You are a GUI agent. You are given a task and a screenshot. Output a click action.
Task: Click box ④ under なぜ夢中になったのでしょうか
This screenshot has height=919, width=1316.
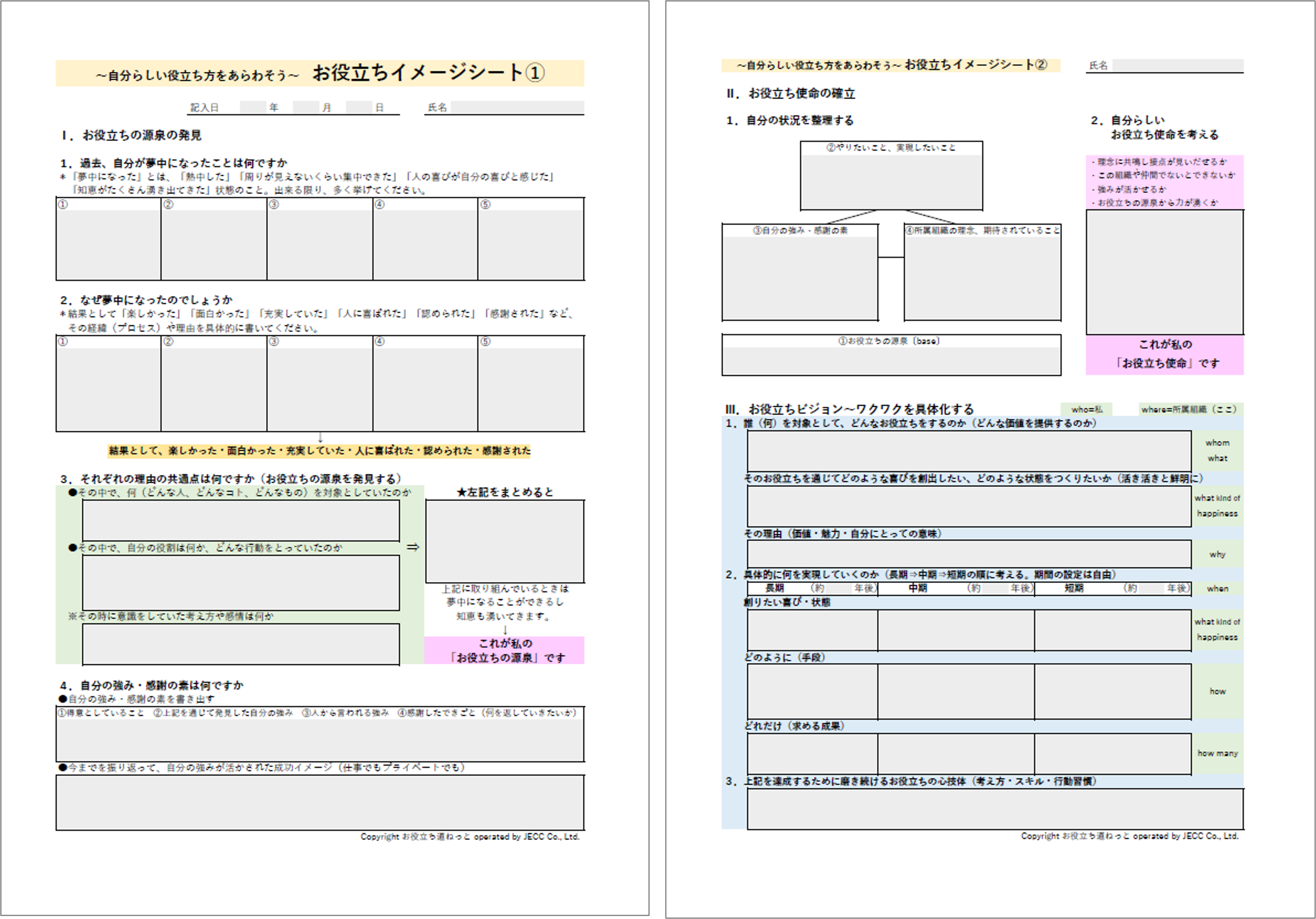tap(425, 384)
